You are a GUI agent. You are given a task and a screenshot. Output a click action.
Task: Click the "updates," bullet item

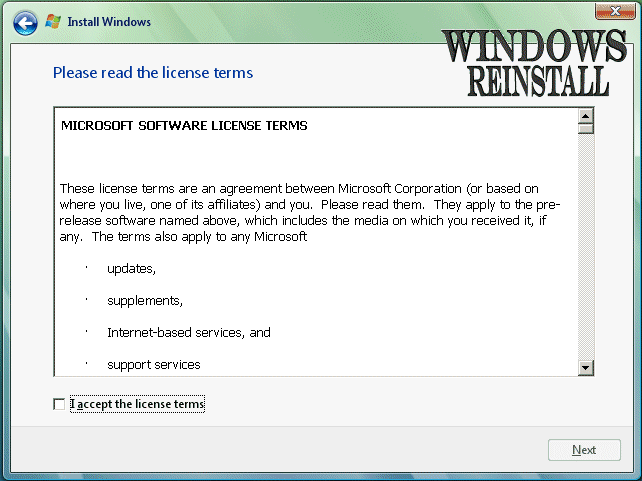click(131, 270)
